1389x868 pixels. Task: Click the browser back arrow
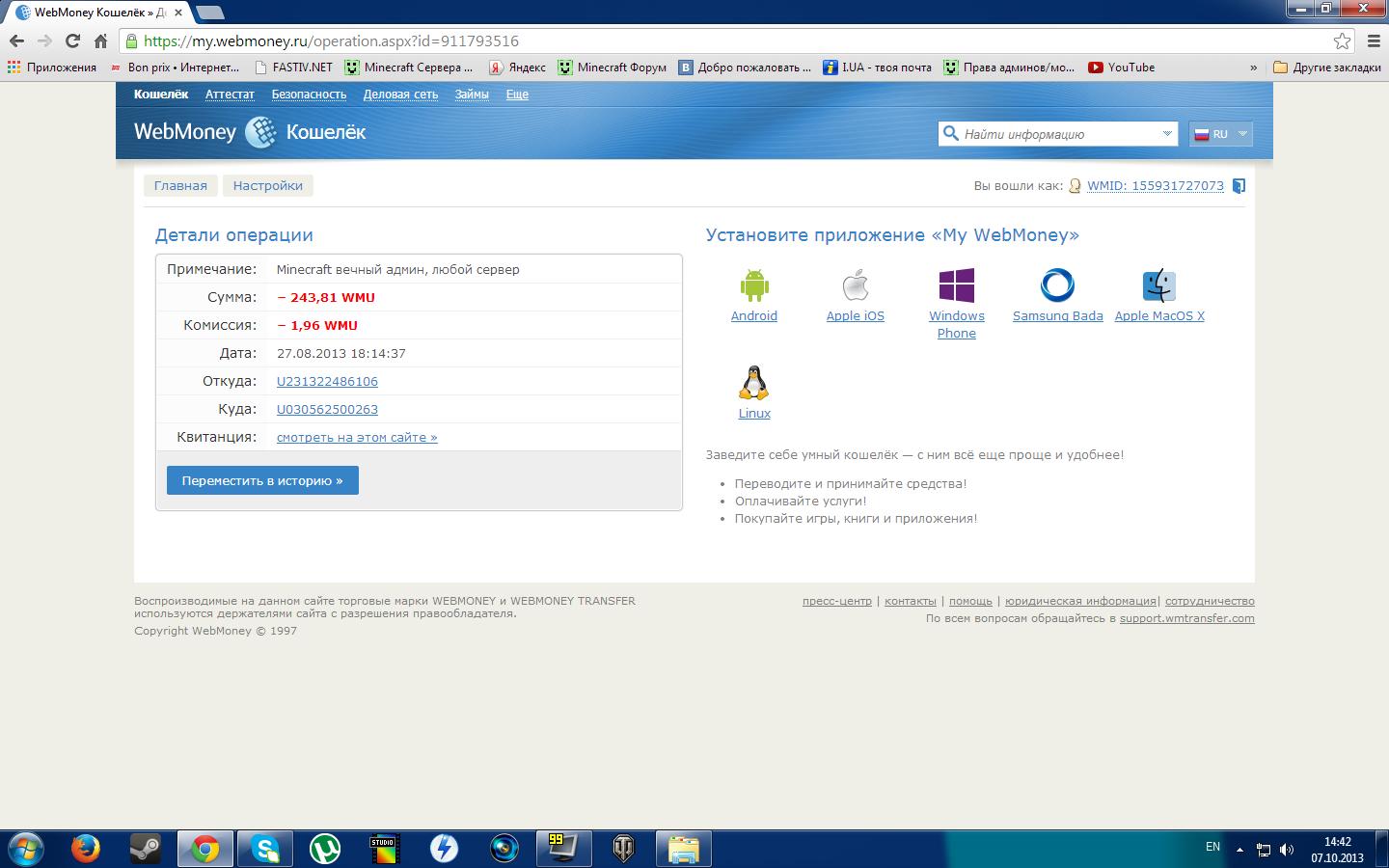[x=16, y=41]
